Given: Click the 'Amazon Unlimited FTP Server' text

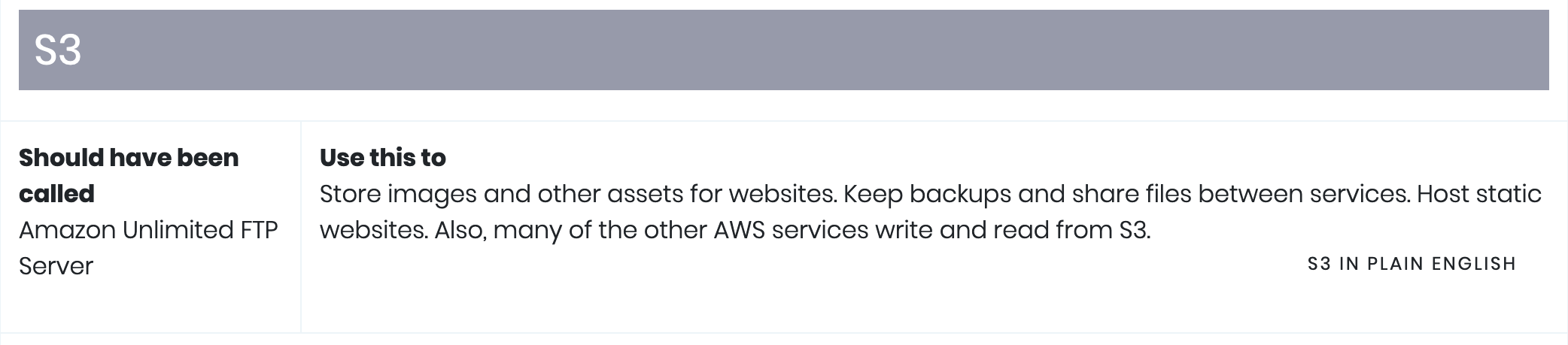Looking at the screenshot, I should click(148, 247).
